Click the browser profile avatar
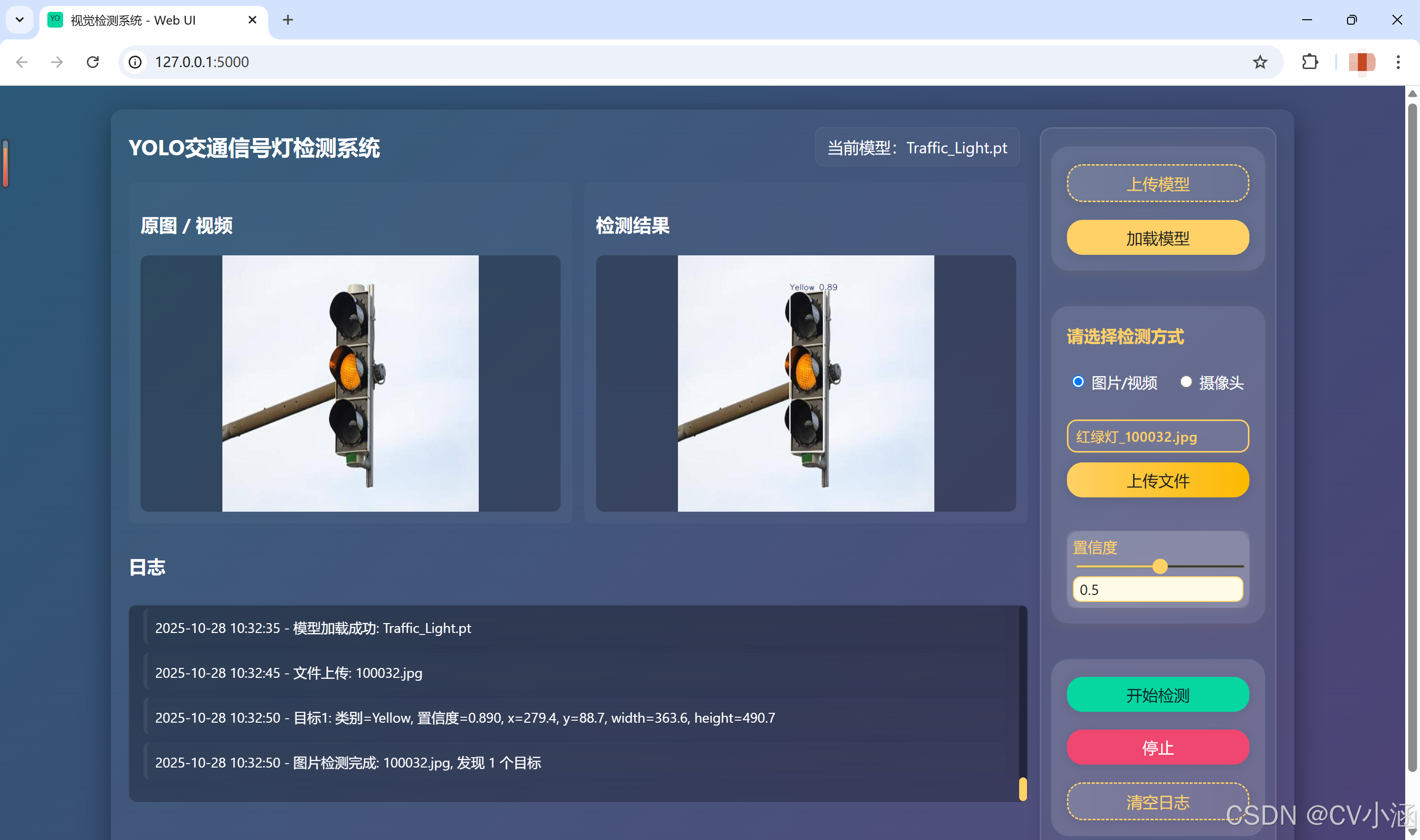The height and width of the screenshot is (840, 1420). 1361,62
